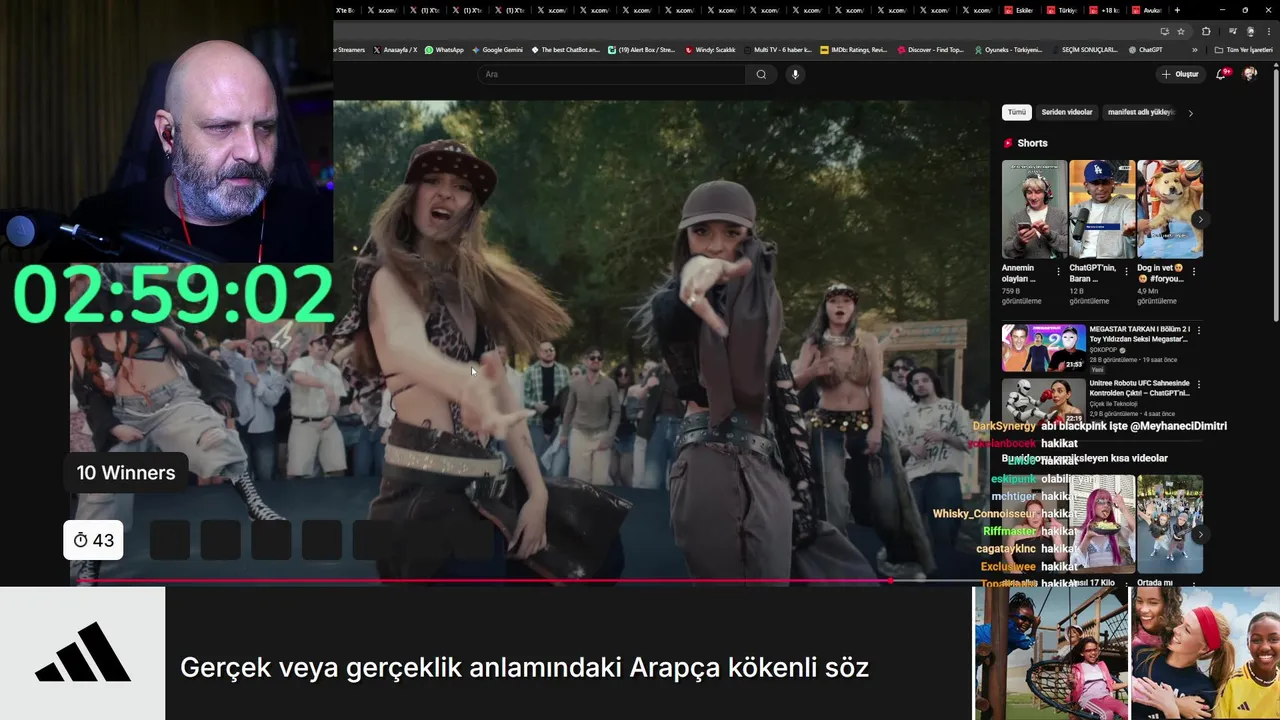Click the Riffmaster chat username
1280x720 pixels.
click(1009, 531)
